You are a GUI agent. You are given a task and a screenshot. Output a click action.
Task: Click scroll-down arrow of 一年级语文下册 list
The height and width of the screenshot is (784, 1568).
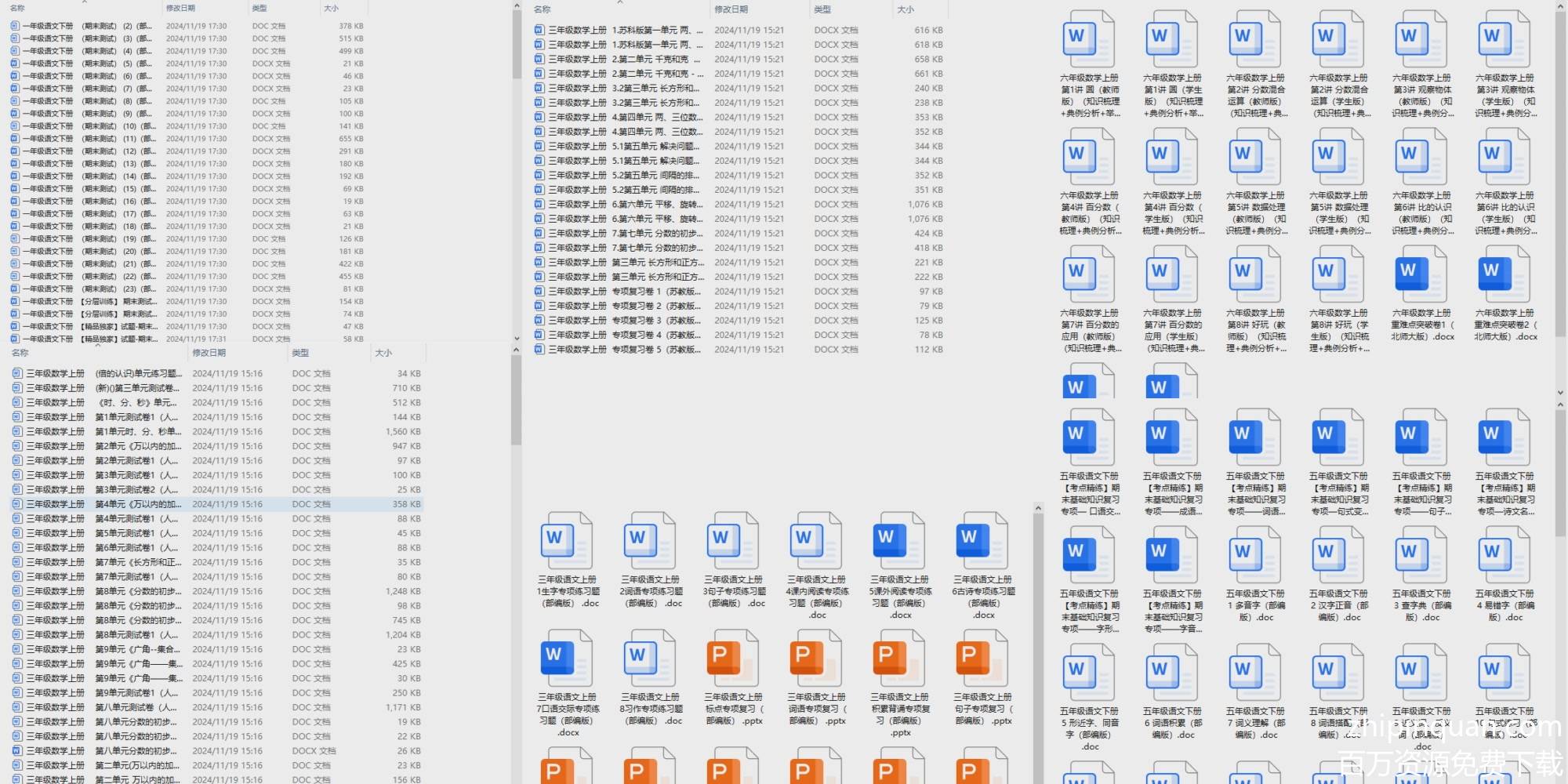pos(517,339)
